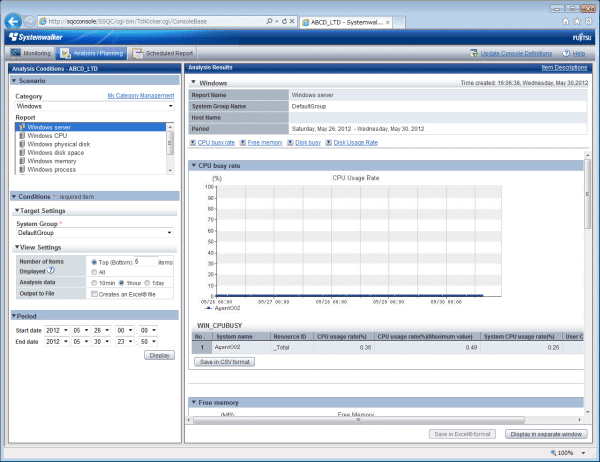
Task: Collapse the Period section
Action: [14, 316]
